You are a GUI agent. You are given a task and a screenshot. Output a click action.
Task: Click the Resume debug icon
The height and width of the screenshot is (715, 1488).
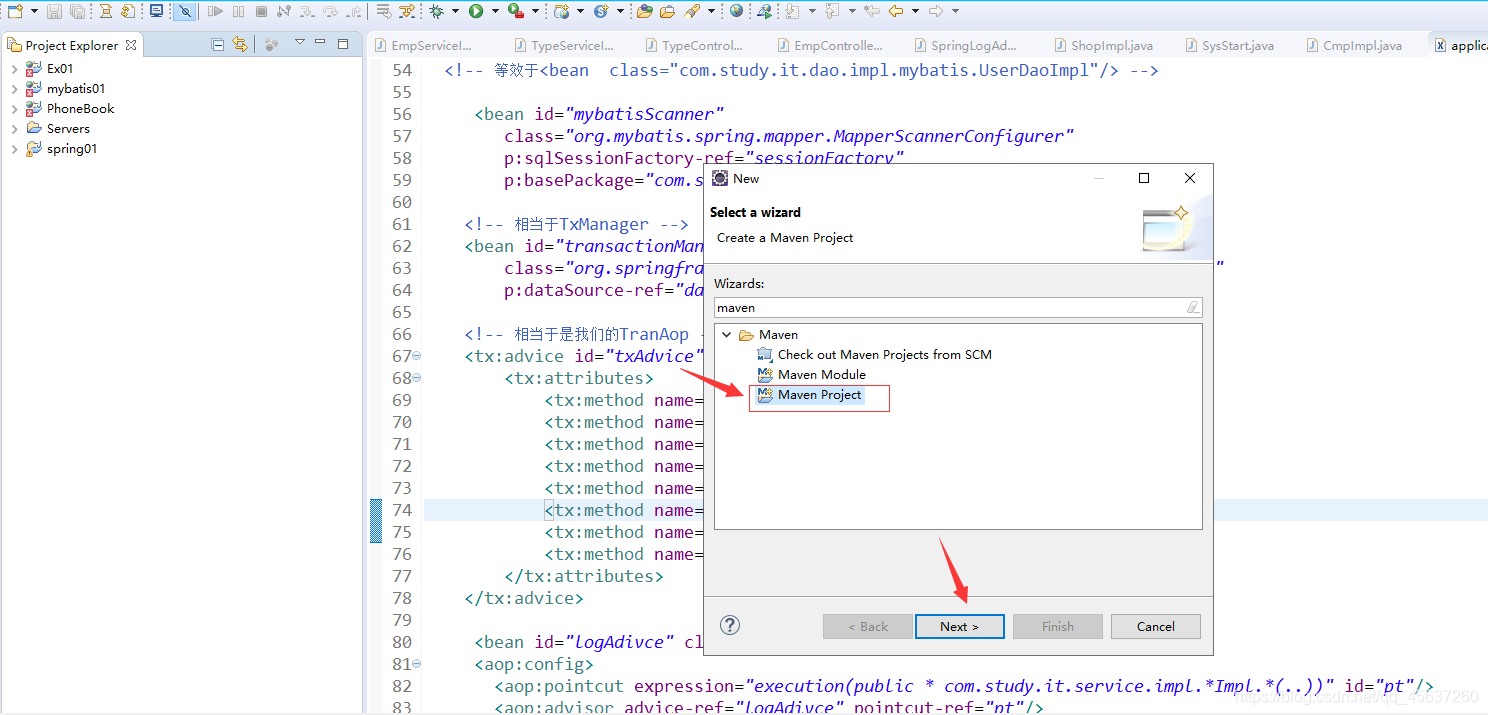(215, 11)
